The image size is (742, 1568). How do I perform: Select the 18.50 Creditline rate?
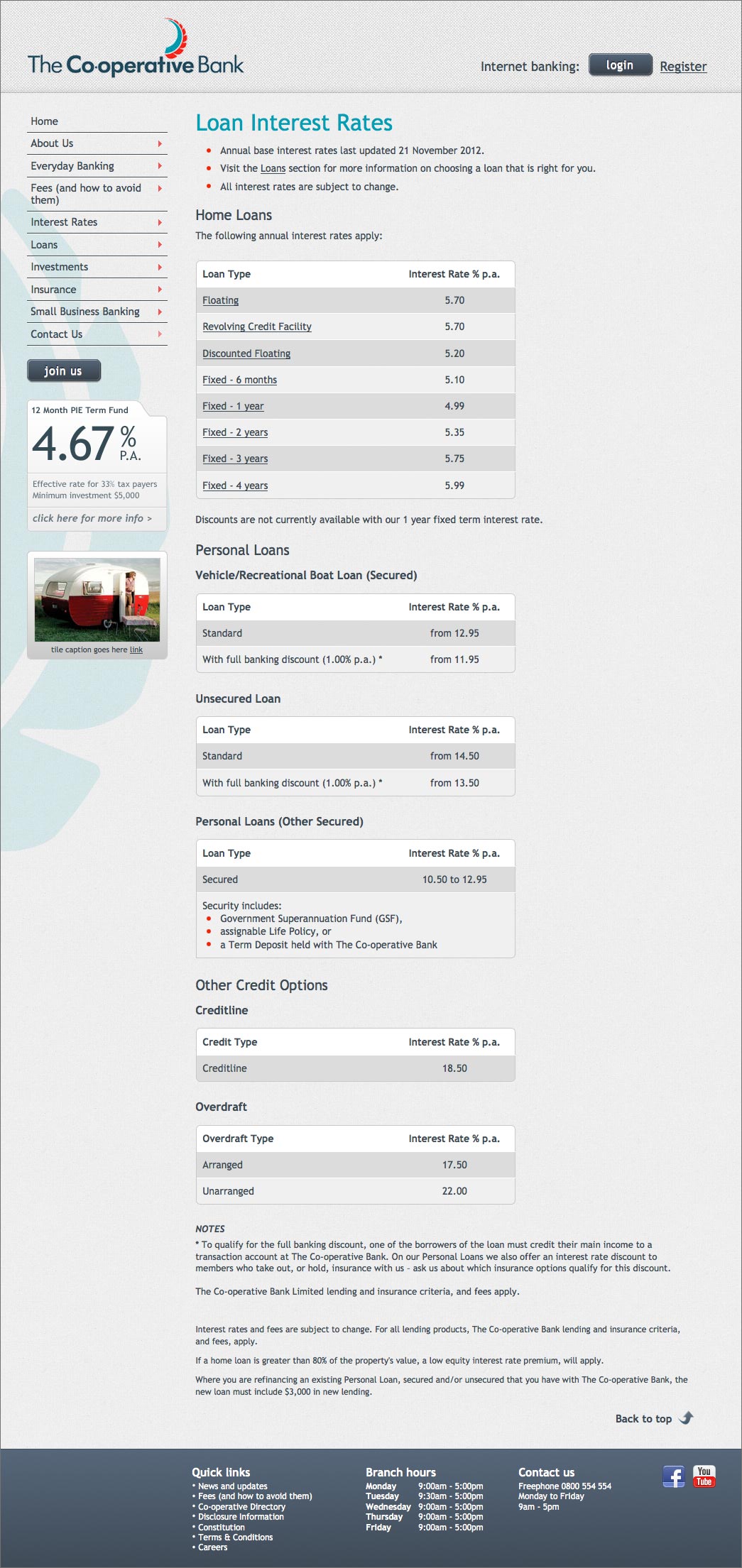tap(454, 1068)
